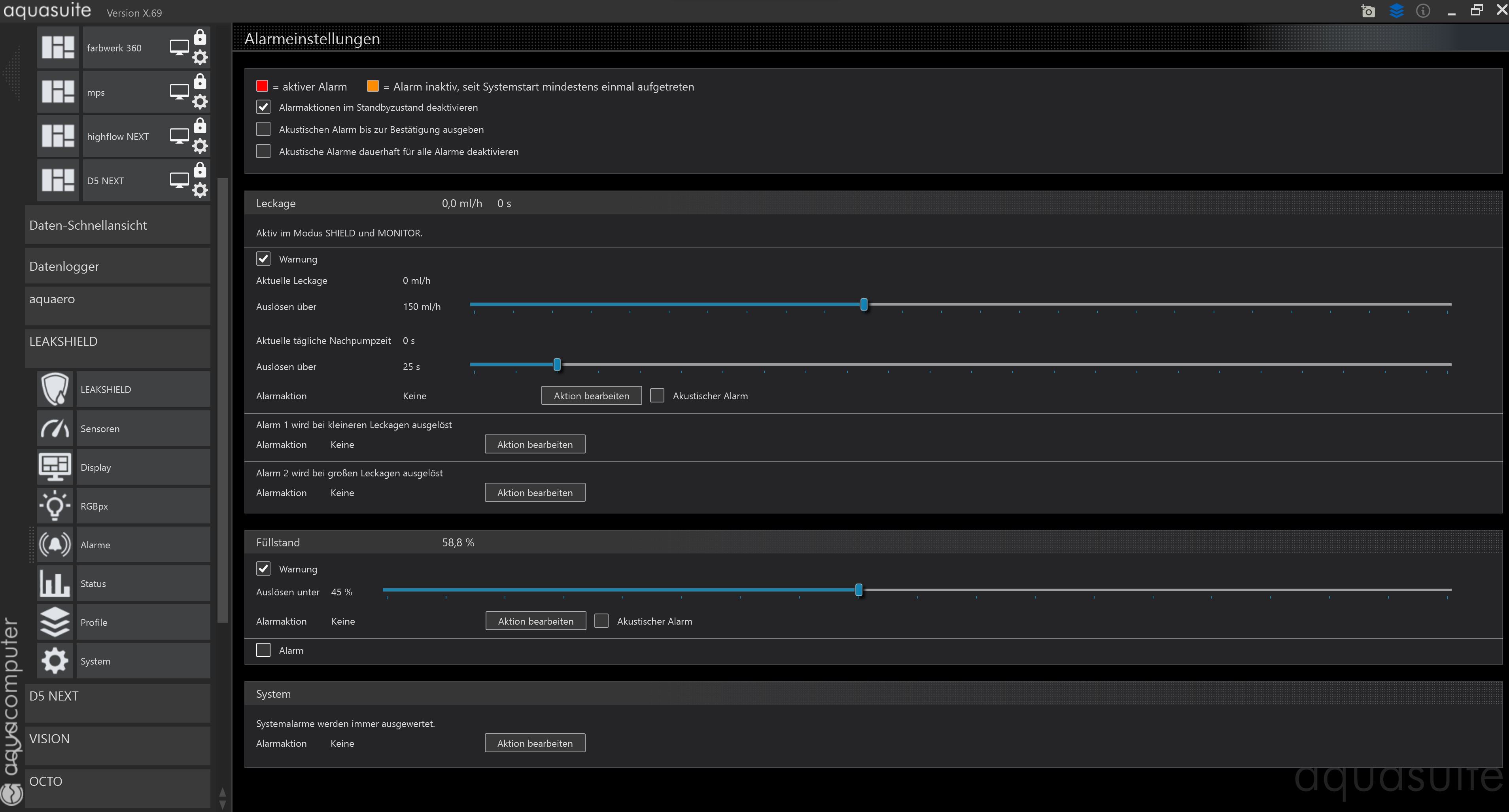This screenshot has height=812, width=1509.
Task: Click the sidebar vertical scrollbar
Action: pyautogui.click(x=222, y=400)
